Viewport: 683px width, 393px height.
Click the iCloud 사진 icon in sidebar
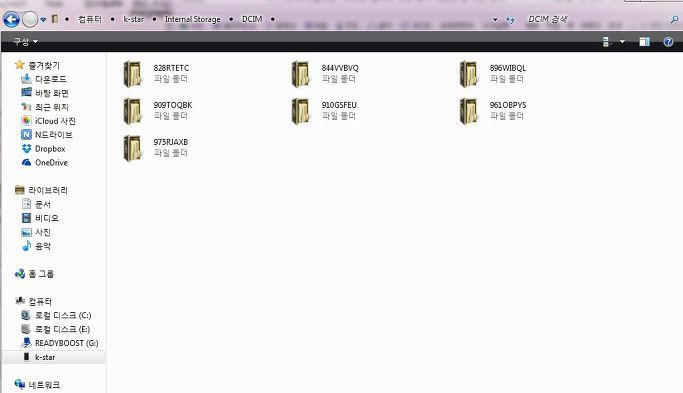click(26, 121)
